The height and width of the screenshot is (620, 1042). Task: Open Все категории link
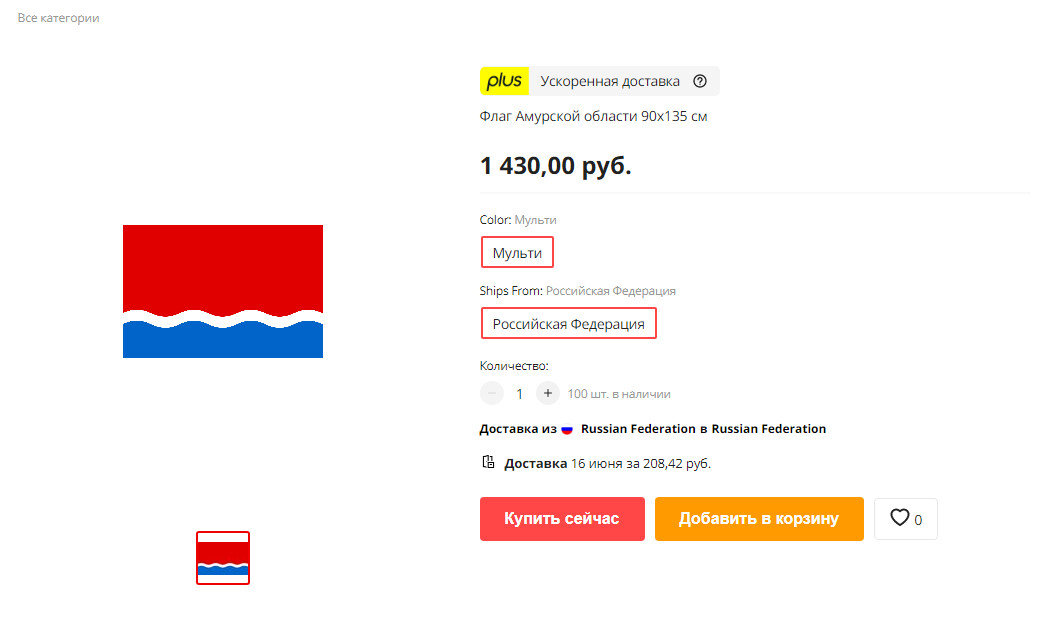pos(58,18)
